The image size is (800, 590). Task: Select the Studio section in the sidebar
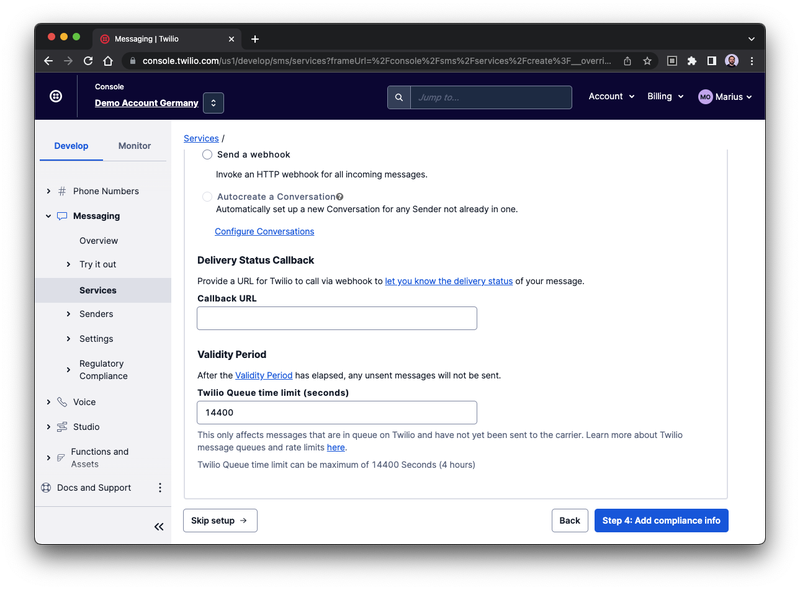86,427
